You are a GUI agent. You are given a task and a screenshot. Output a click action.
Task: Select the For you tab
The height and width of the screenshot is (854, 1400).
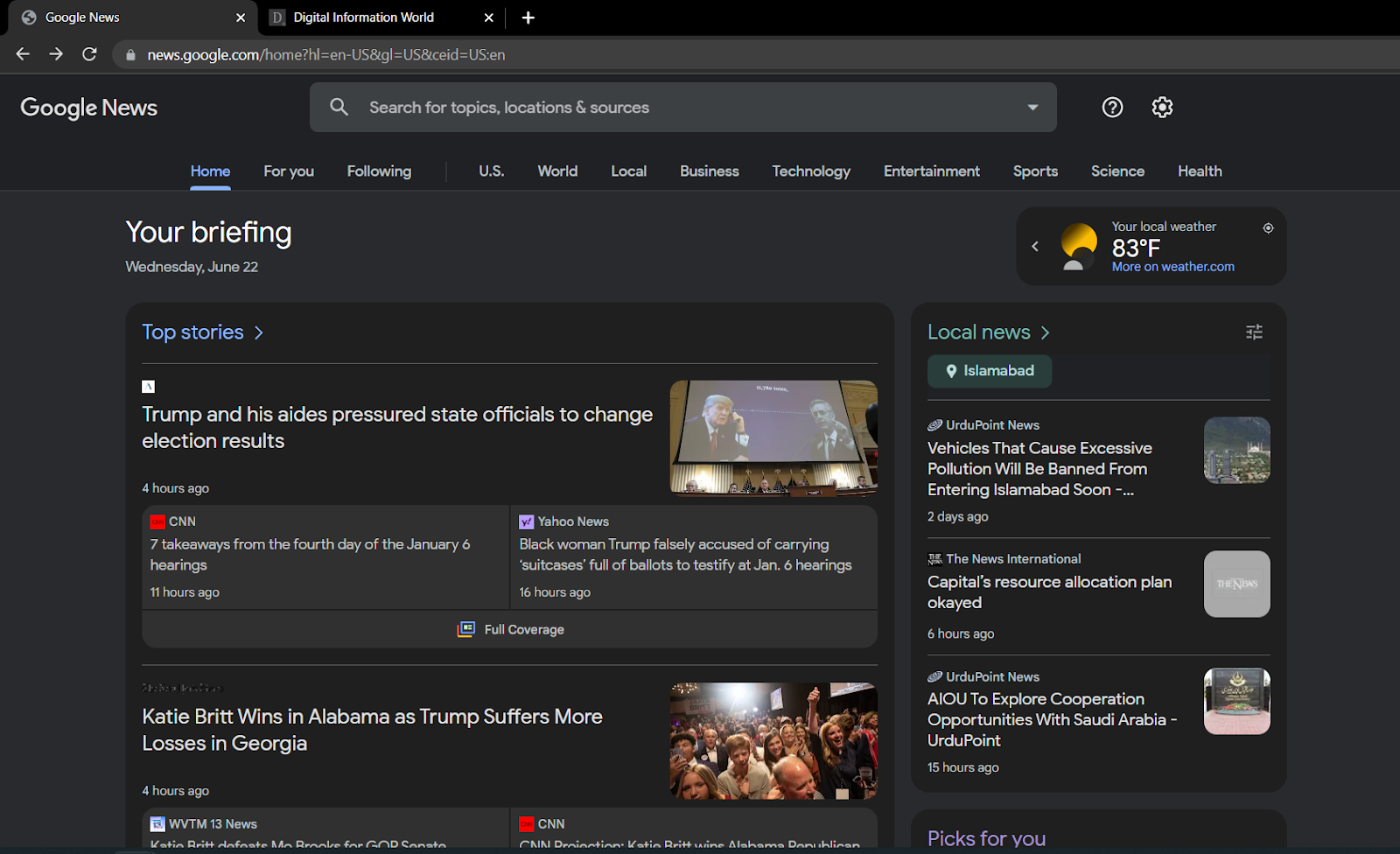point(289,171)
